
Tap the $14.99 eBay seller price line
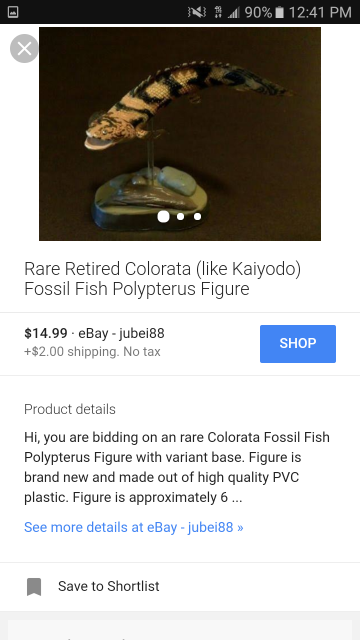point(94,333)
